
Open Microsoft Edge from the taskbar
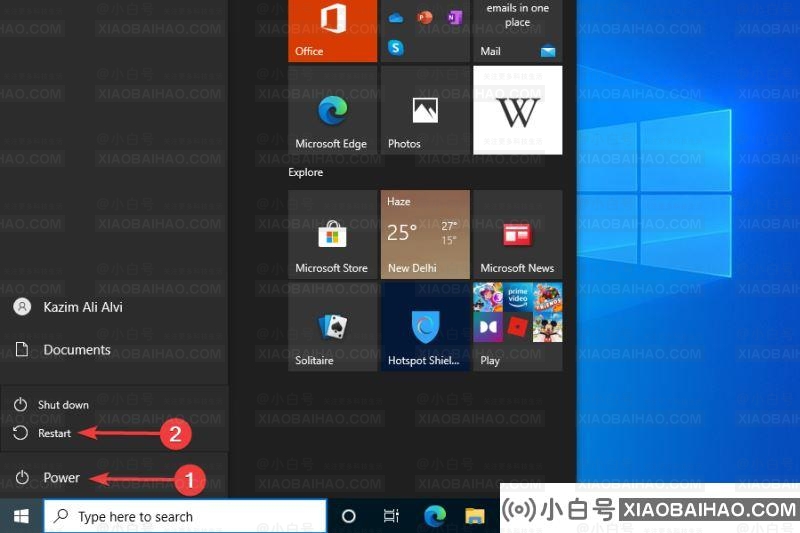point(435,516)
